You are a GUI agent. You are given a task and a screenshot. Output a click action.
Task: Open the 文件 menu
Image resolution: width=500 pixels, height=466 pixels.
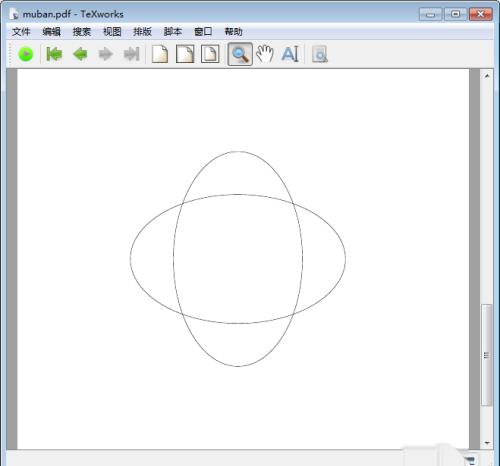21,32
